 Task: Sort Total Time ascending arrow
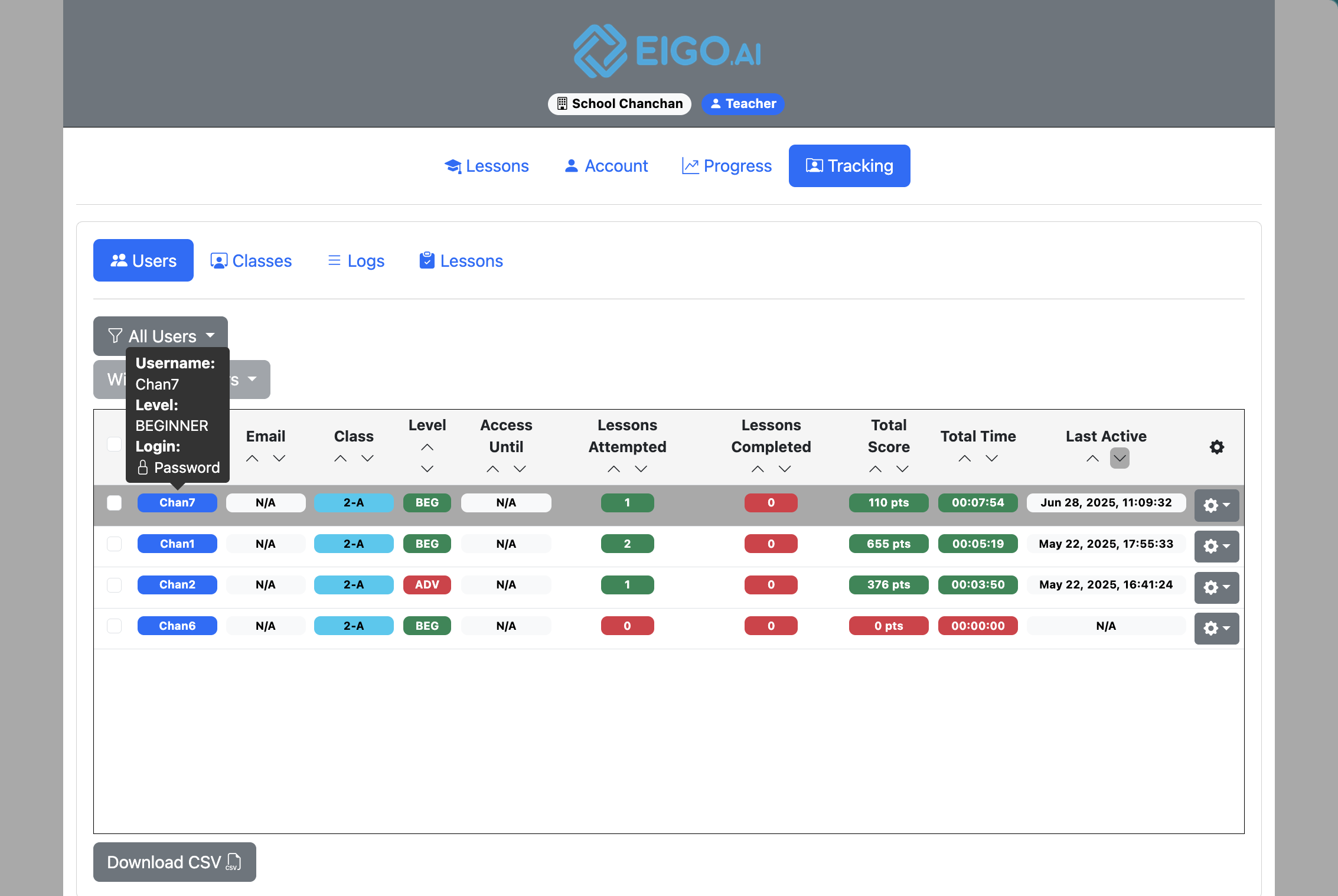[964, 458]
